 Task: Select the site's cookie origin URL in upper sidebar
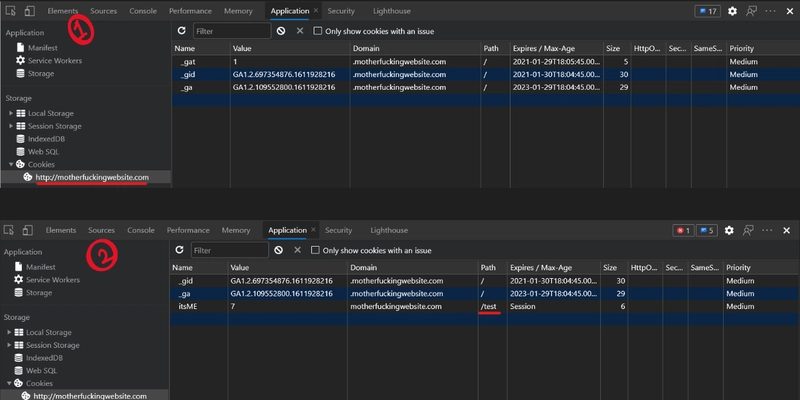click(x=92, y=178)
